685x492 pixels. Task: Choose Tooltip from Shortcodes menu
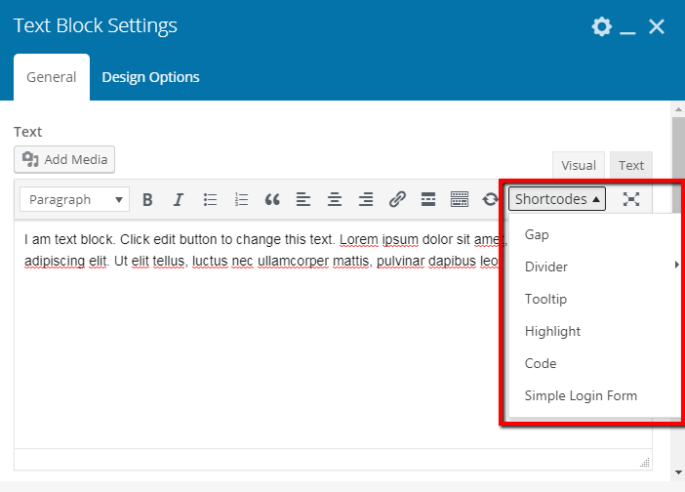coord(545,299)
